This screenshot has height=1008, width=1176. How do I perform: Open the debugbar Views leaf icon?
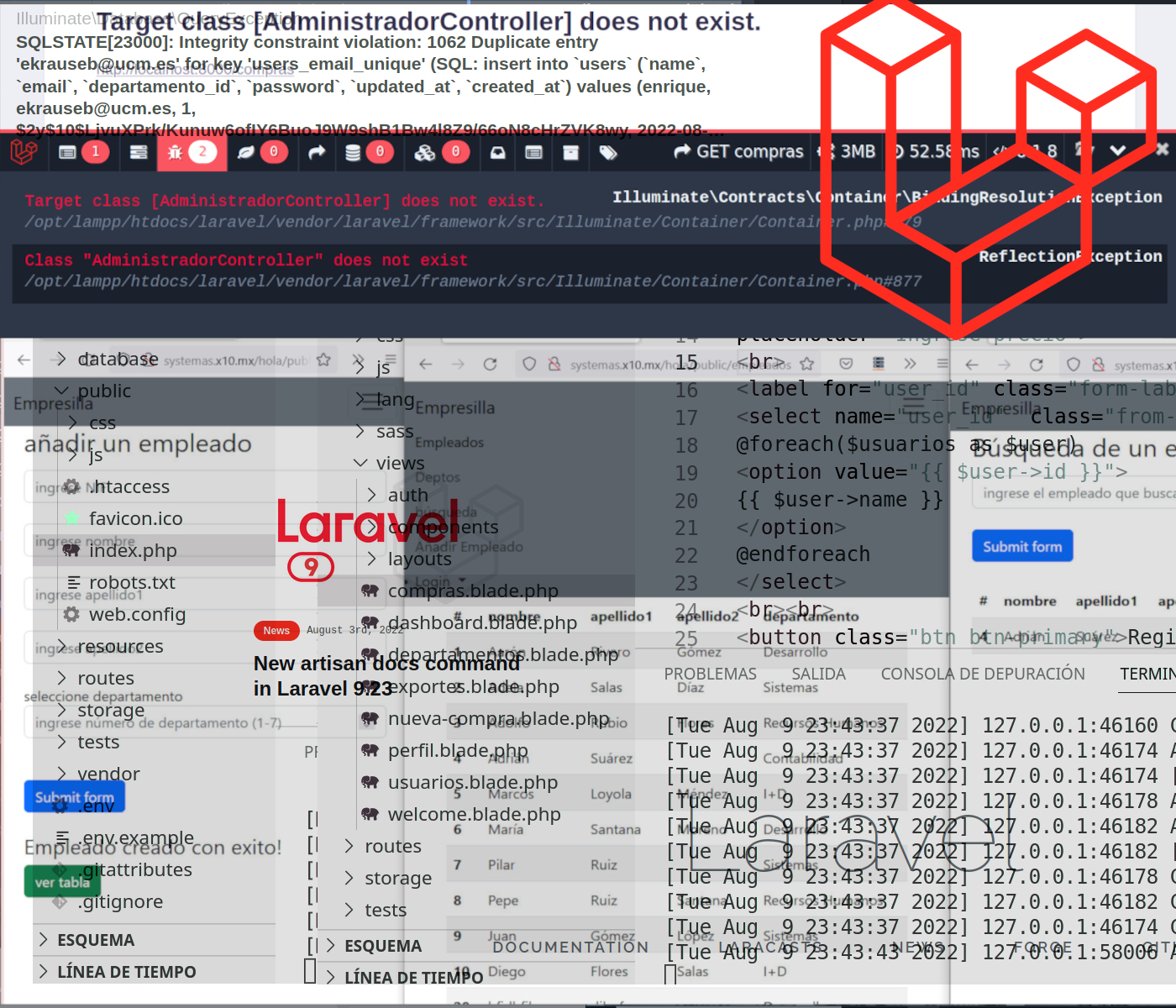[x=245, y=152]
